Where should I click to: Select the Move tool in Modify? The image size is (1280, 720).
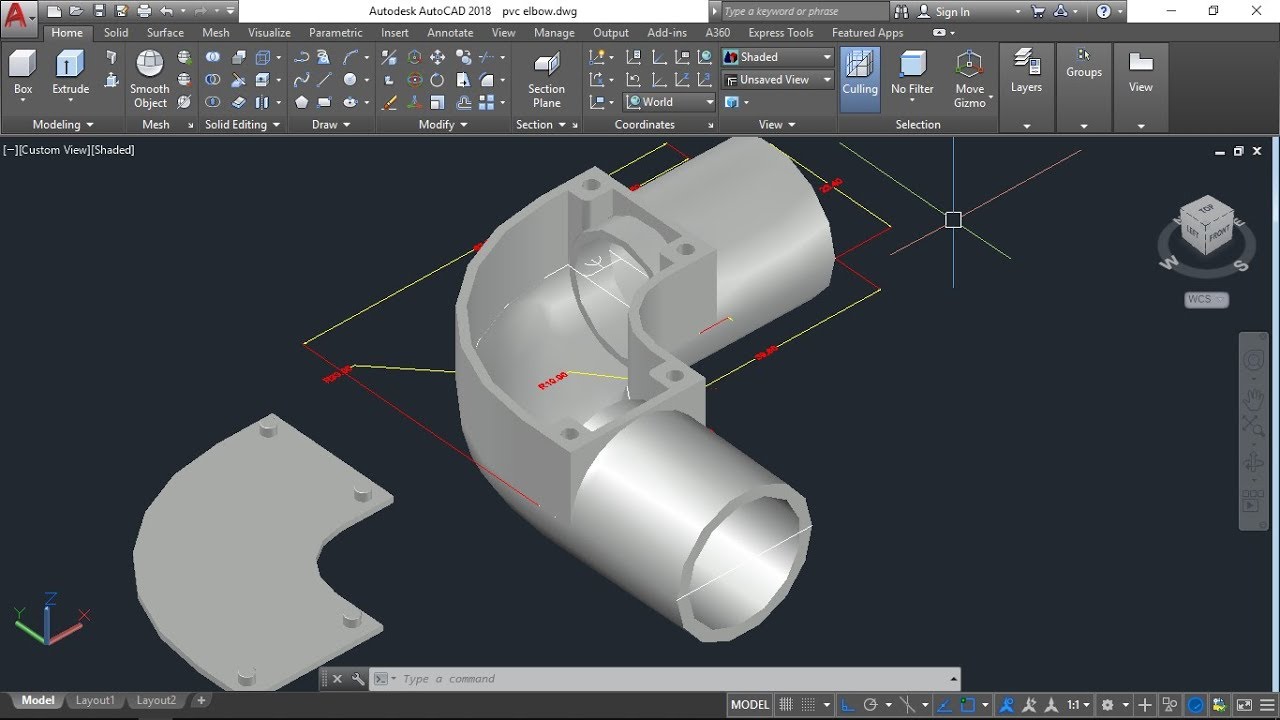click(x=437, y=58)
